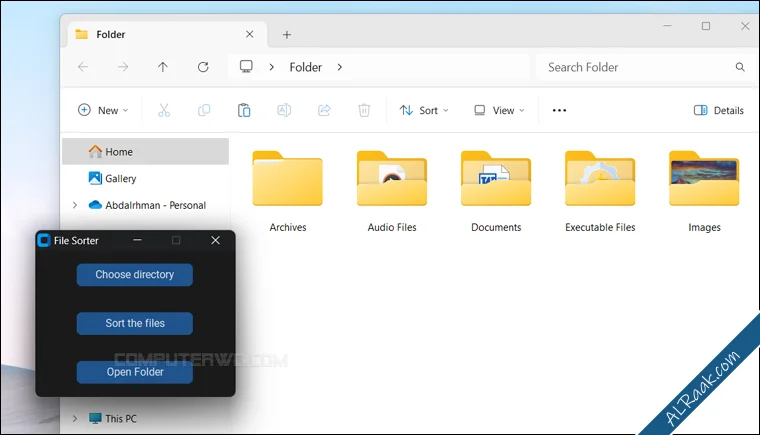The height and width of the screenshot is (435, 760).
Task: Click the forward navigation arrow in Explorer
Action: pos(123,67)
